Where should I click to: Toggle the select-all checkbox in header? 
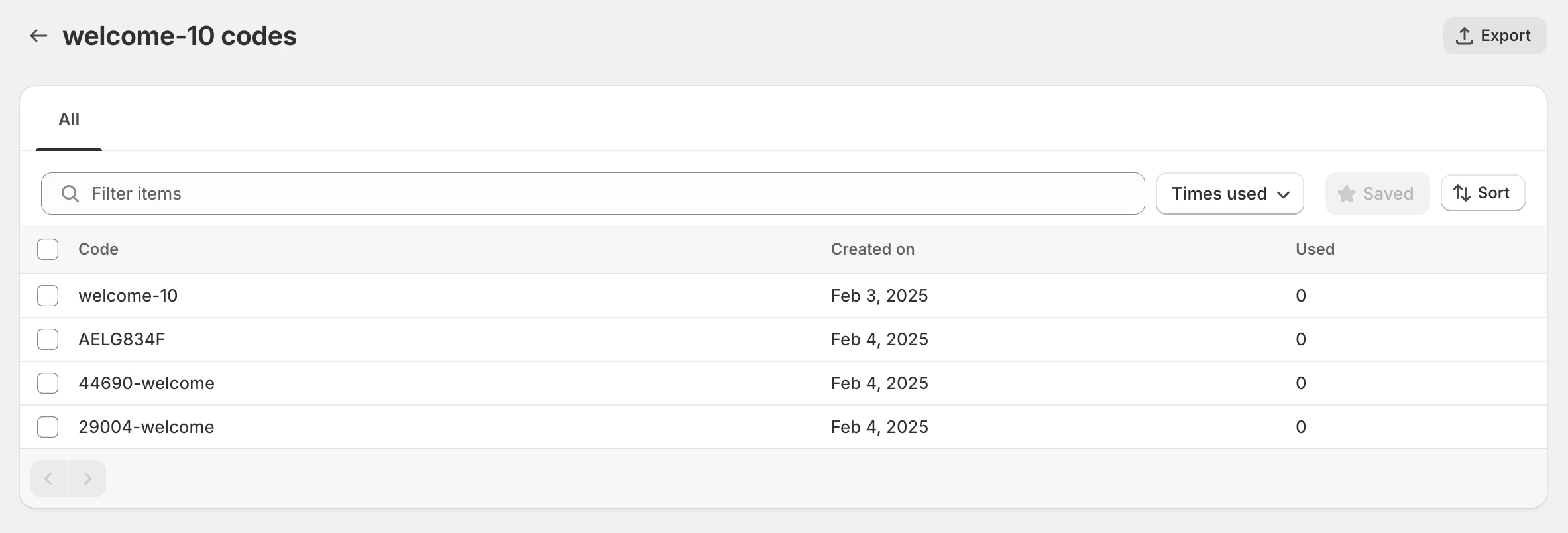click(48, 249)
